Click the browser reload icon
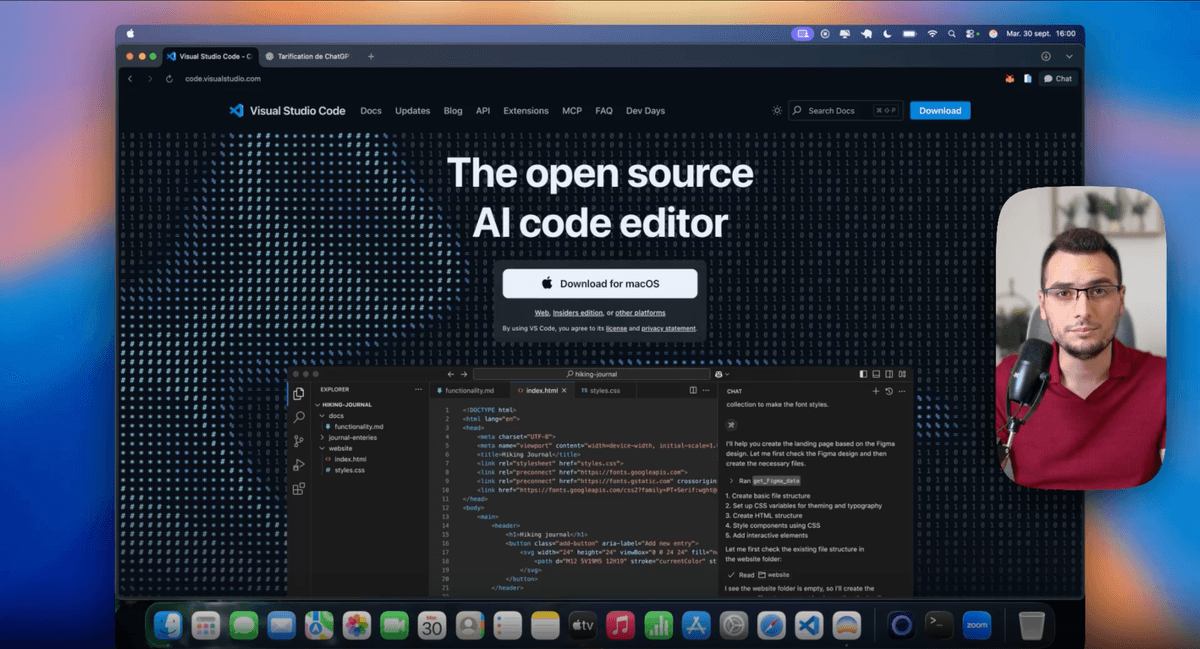The height and width of the screenshot is (649, 1200). 169,79
